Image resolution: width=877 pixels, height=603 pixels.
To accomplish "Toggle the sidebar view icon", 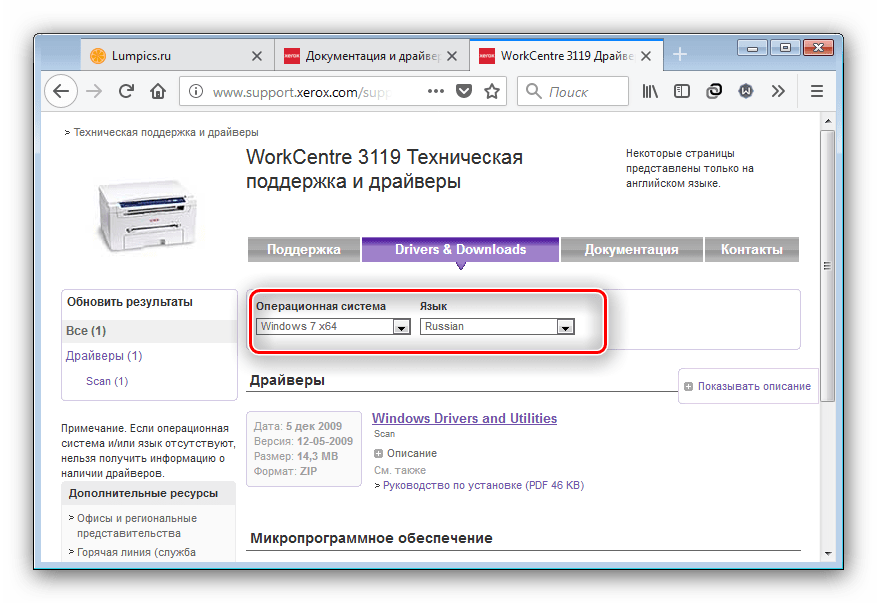I will [x=682, y=91].
